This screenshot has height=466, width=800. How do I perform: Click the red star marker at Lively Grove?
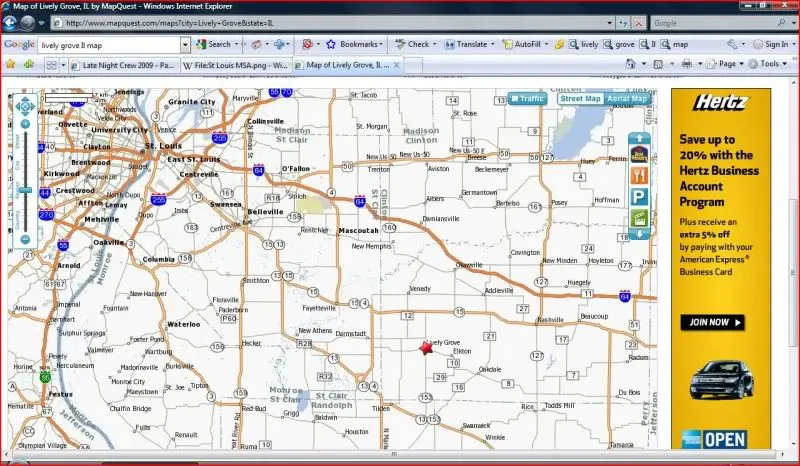tap(426, 348)
